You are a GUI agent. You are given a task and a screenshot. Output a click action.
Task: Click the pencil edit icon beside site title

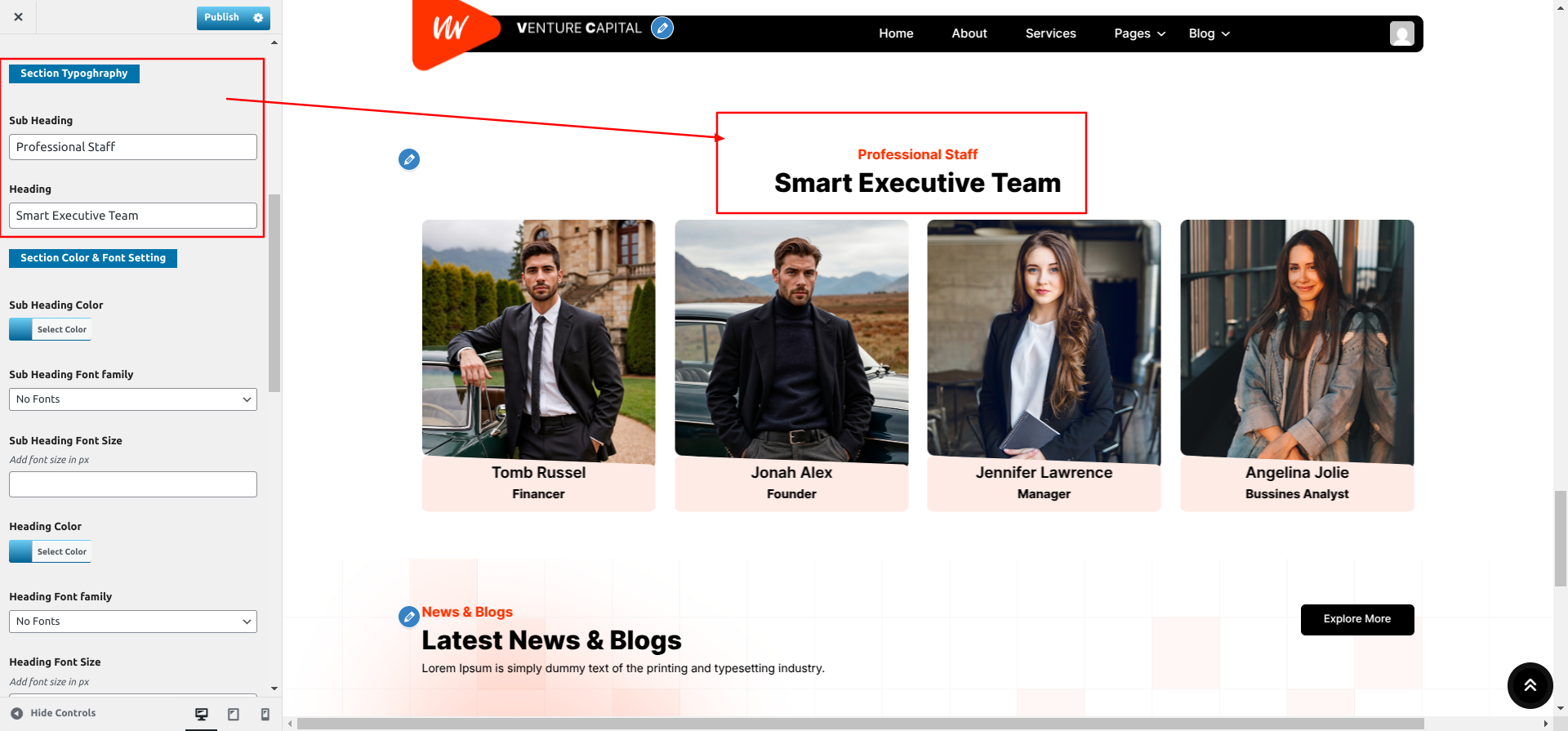(x=662, y=29)
